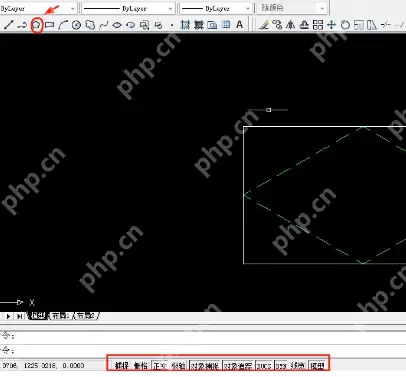Viewport: 406px width, 377px height.
Task: Switch to the 模型 model tab
Action: pyautogui.click(x=38, y=316)
